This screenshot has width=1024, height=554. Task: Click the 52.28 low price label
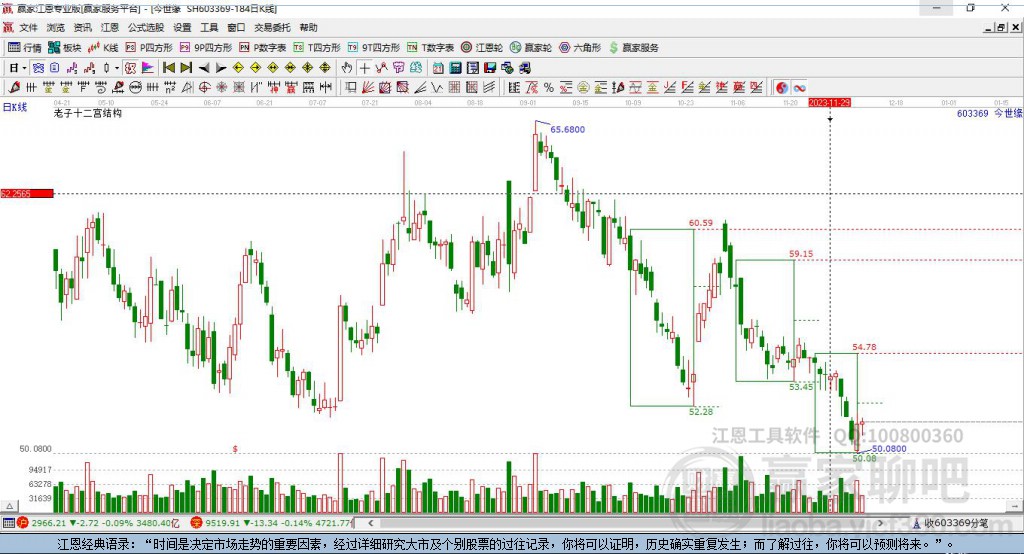[701, 412]
